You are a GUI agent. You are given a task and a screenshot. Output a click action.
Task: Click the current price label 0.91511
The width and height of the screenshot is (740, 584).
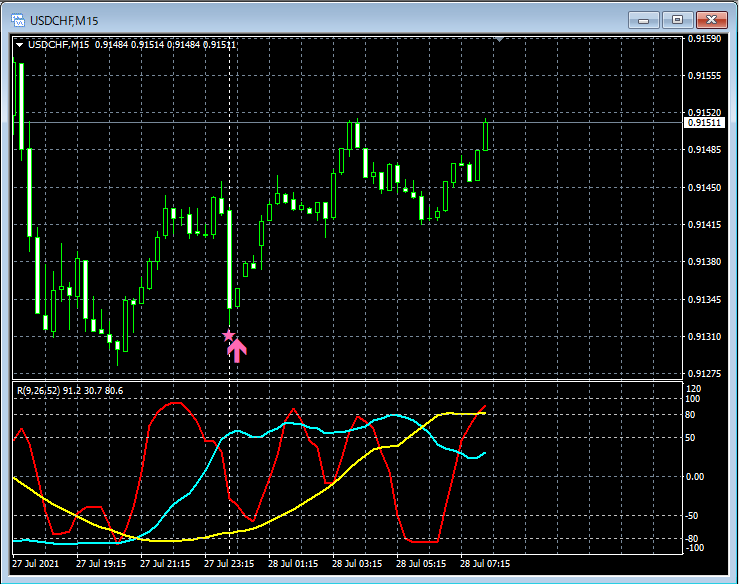[704, 123]
